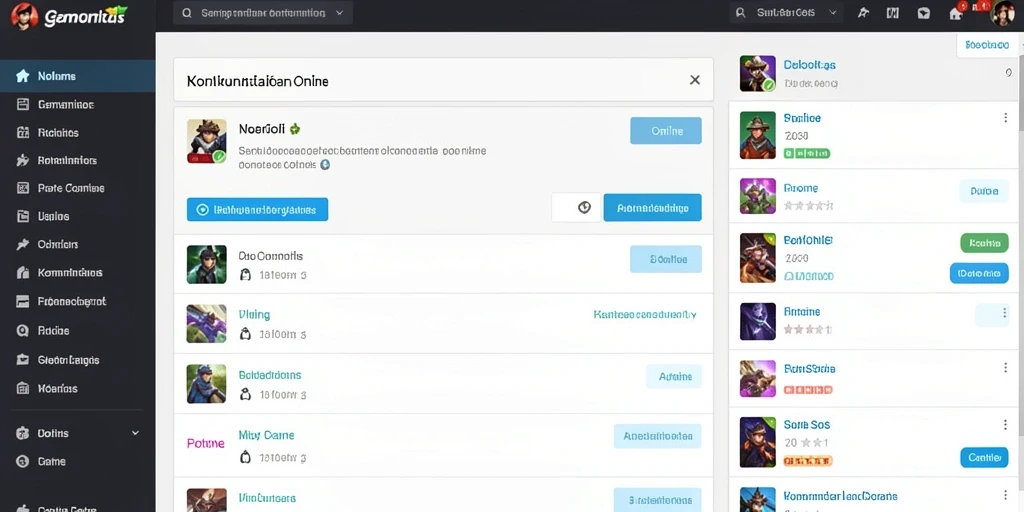Click the top right white tab button
This screenshot has height=512, width=1024.
tap(987, 45)
